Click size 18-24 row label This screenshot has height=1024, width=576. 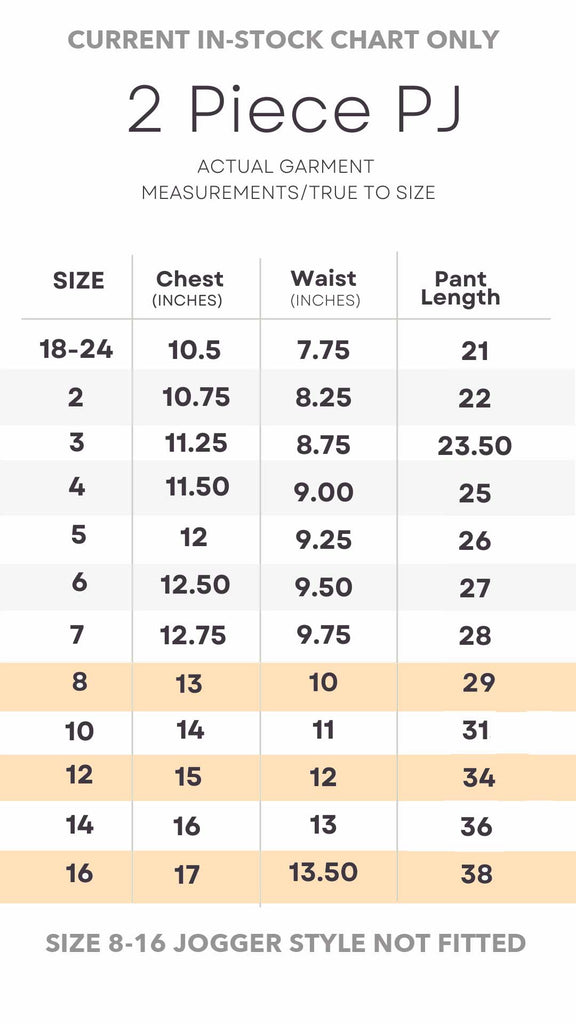tap(76, 350)
